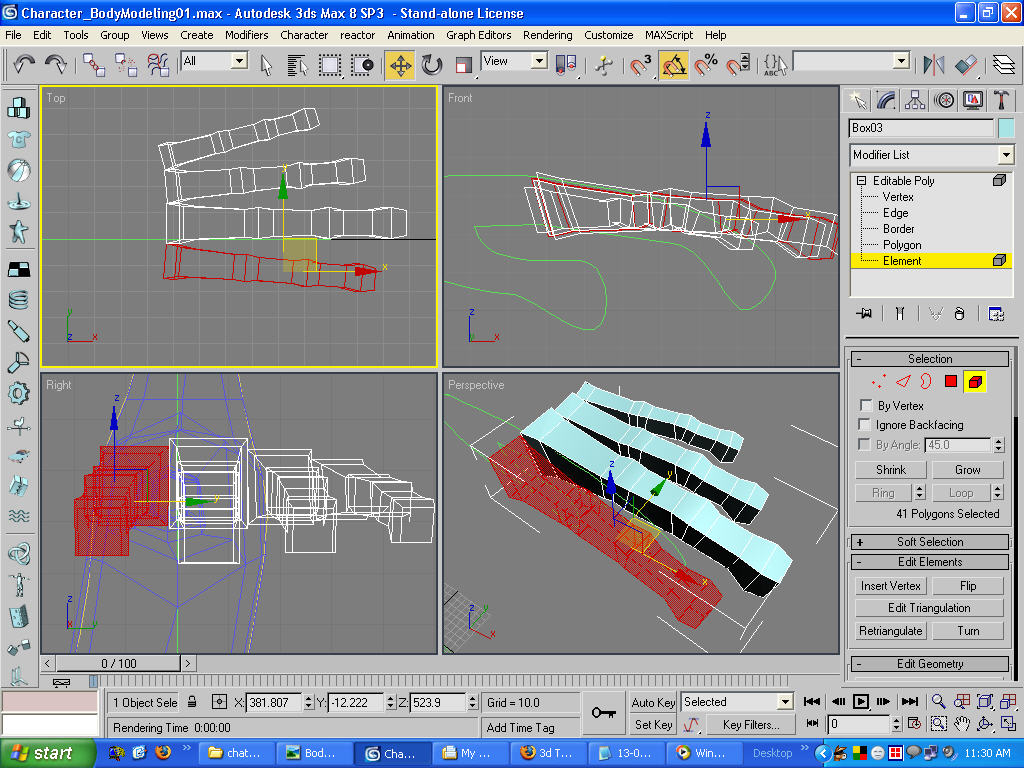Open the Motion command panel

click(x=944, y=100)
